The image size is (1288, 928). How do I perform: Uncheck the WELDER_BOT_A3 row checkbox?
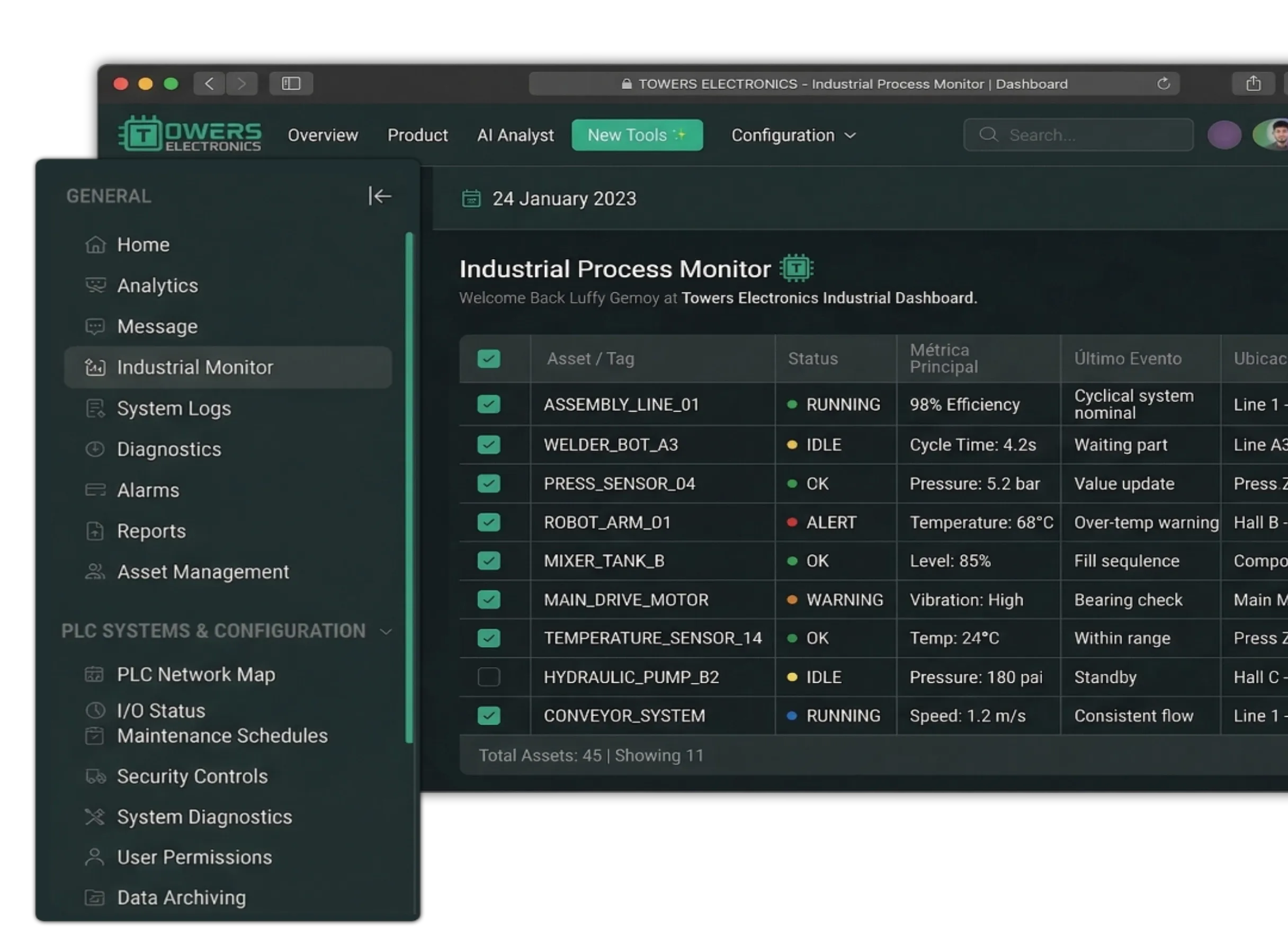[x=488, y=445]
